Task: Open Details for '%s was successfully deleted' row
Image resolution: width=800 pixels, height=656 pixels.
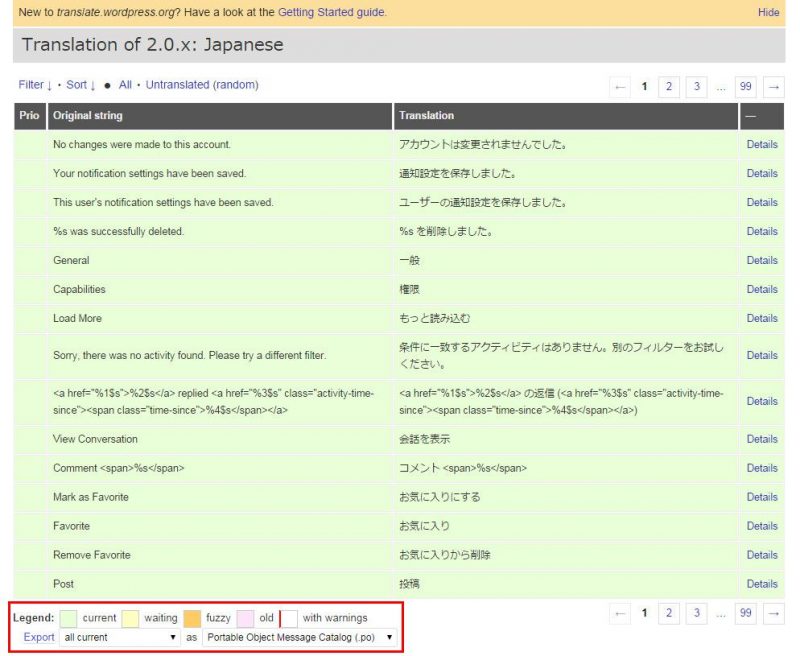Action: [x=762, y=232]
